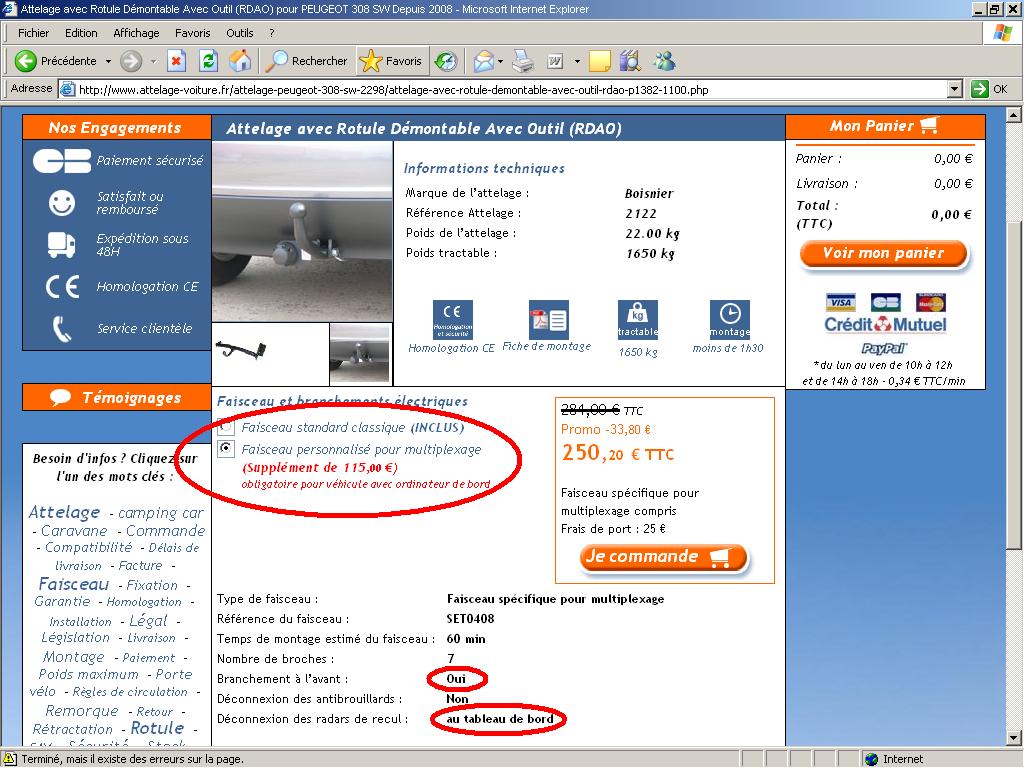View the tow bar part thumbnail

(241, 353)
